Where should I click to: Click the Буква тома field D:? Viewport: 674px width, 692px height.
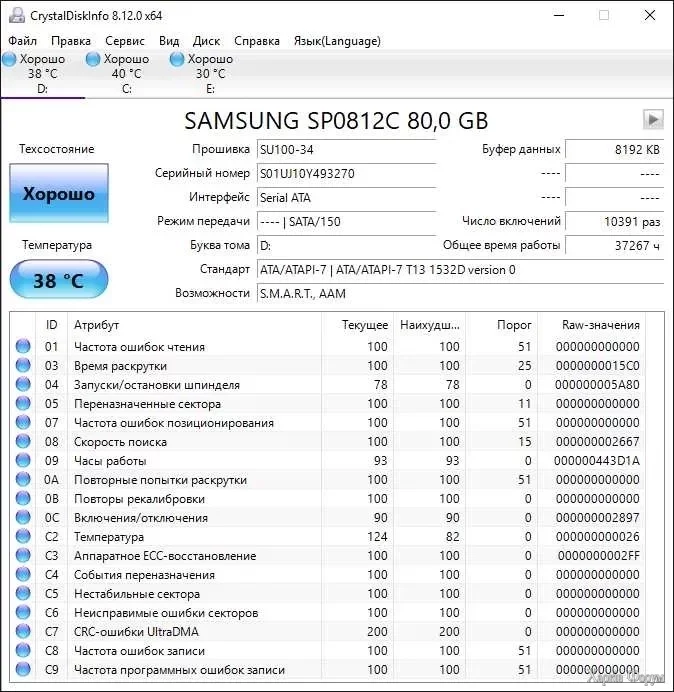[x=346, y=245]
